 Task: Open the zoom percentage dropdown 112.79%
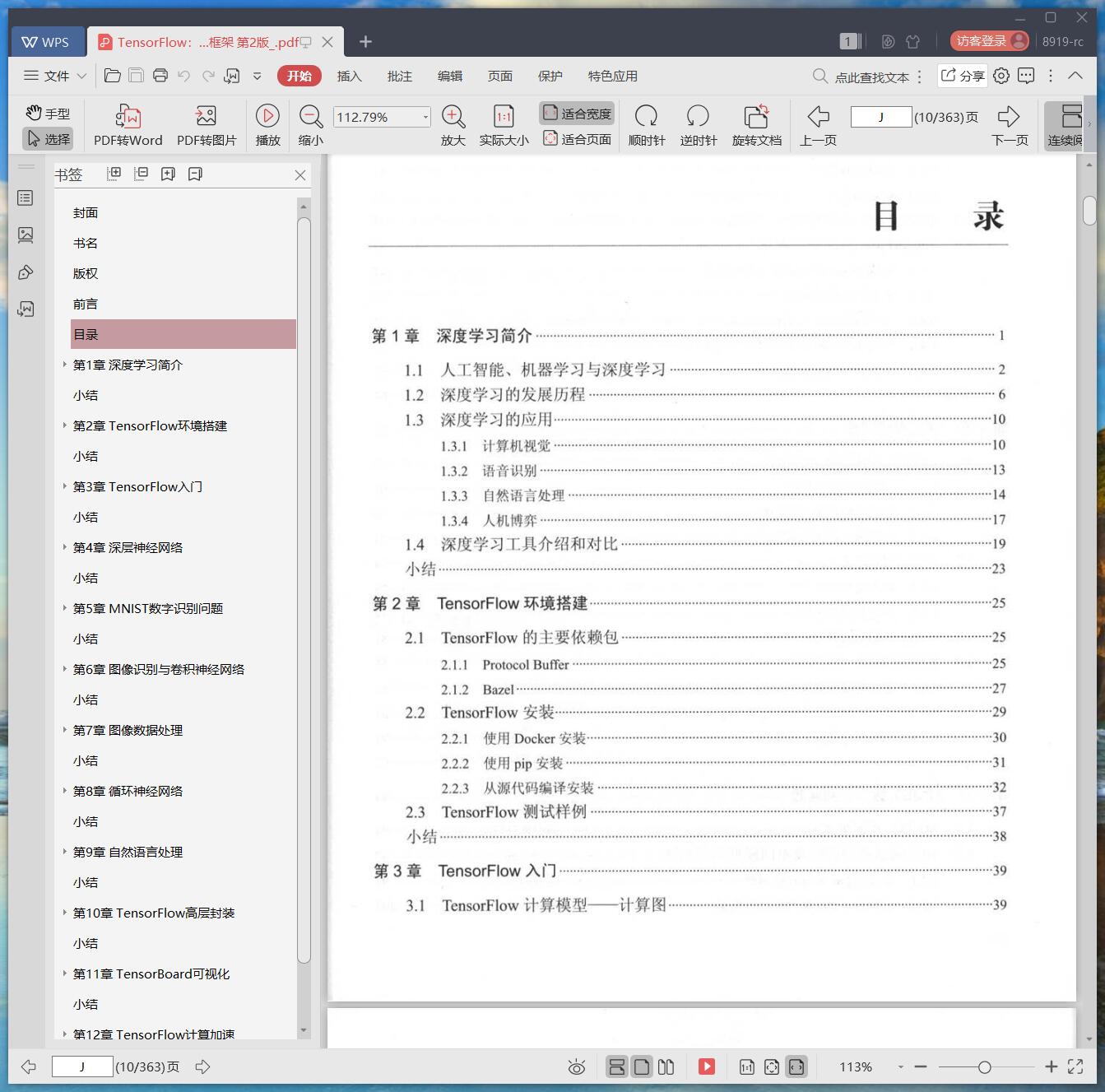coord(425,117)
